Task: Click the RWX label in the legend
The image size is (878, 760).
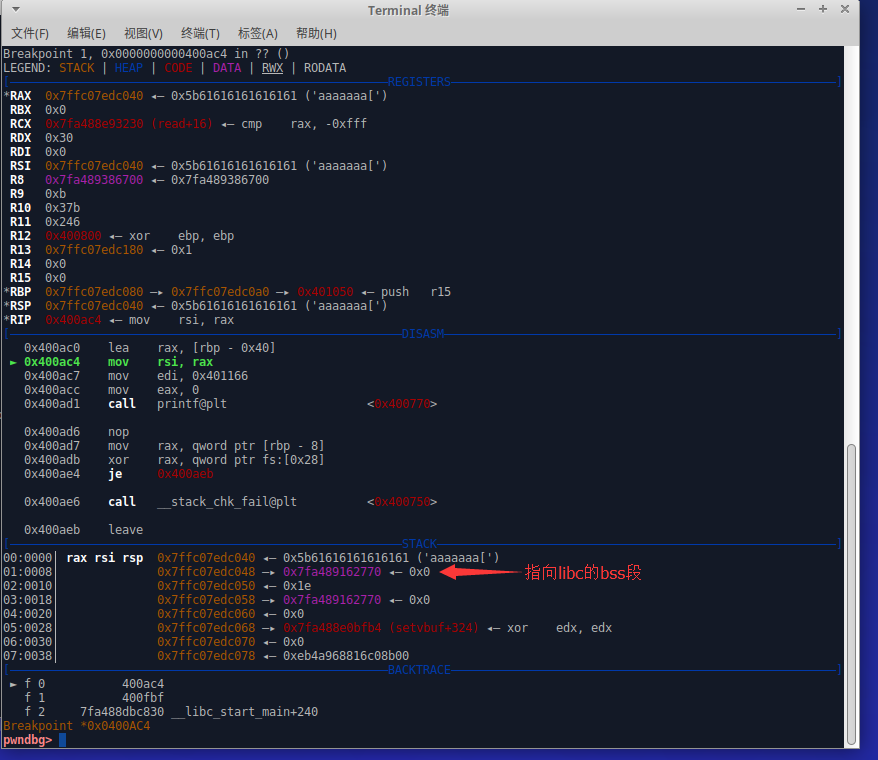Action: [272, 68]
